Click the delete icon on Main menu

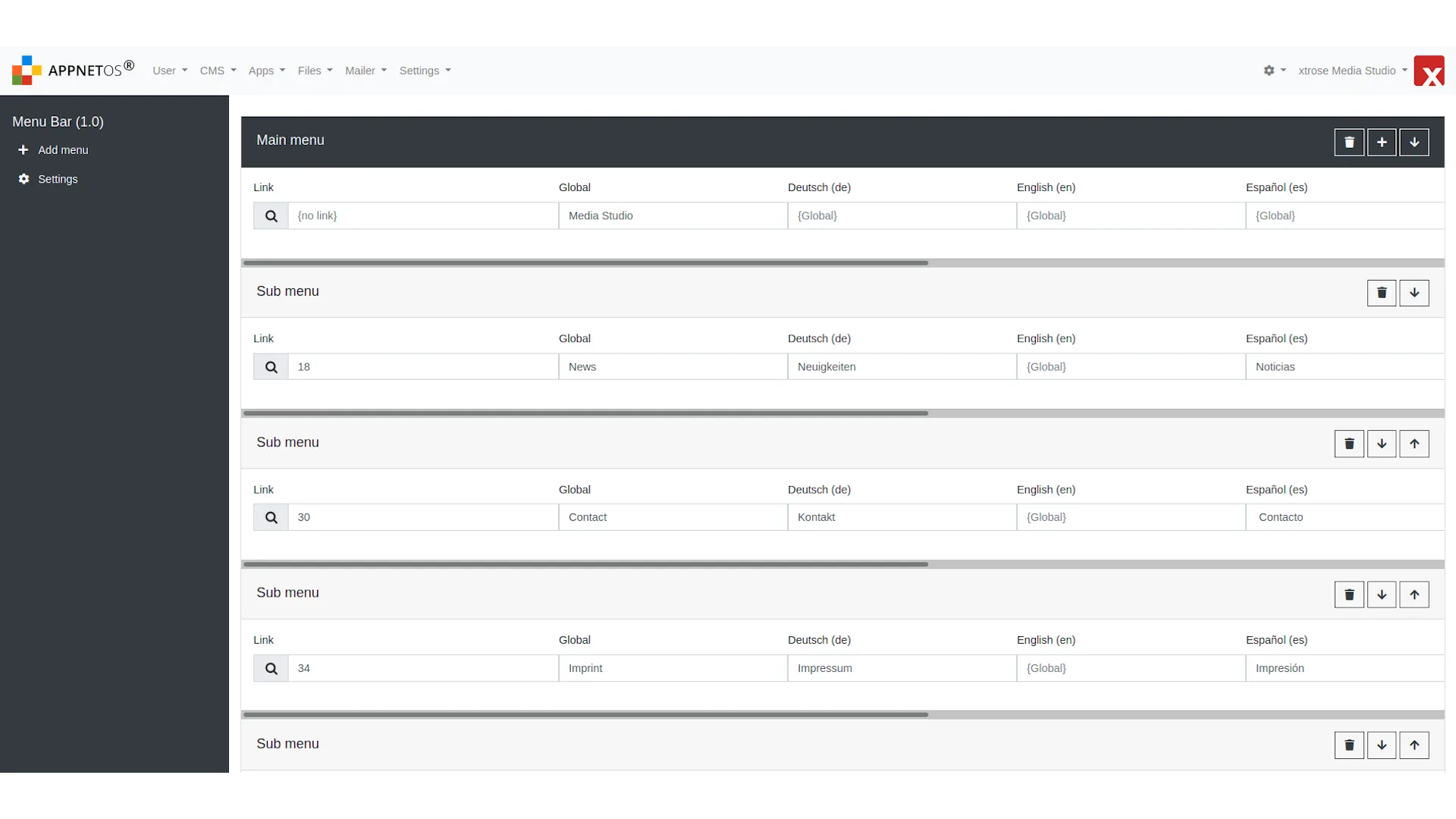(x=1349, y=141)
